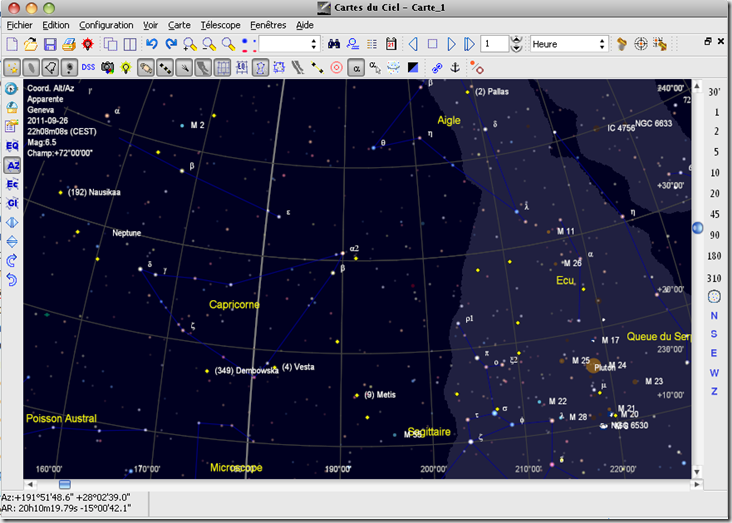Toggle sky color black-blue square icon
732x523 pixels.
coord(413,68)
